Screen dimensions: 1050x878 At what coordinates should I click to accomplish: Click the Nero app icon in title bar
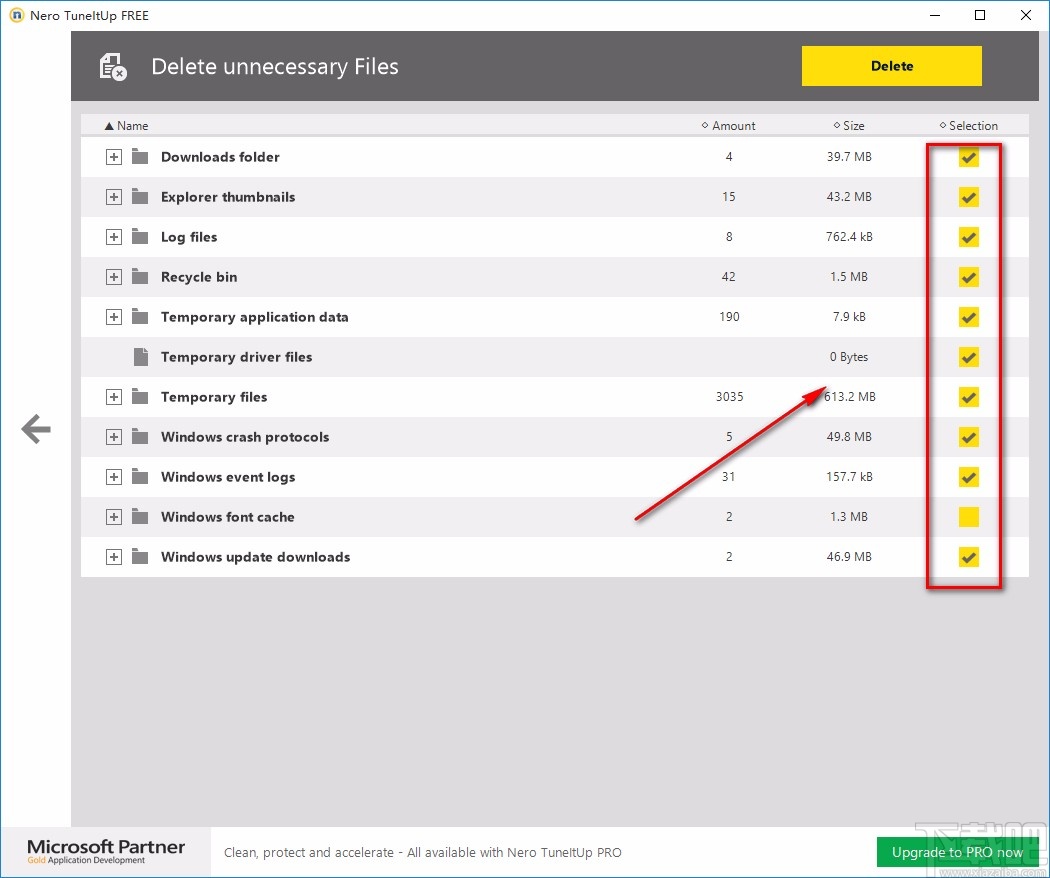tap(16, 16)
